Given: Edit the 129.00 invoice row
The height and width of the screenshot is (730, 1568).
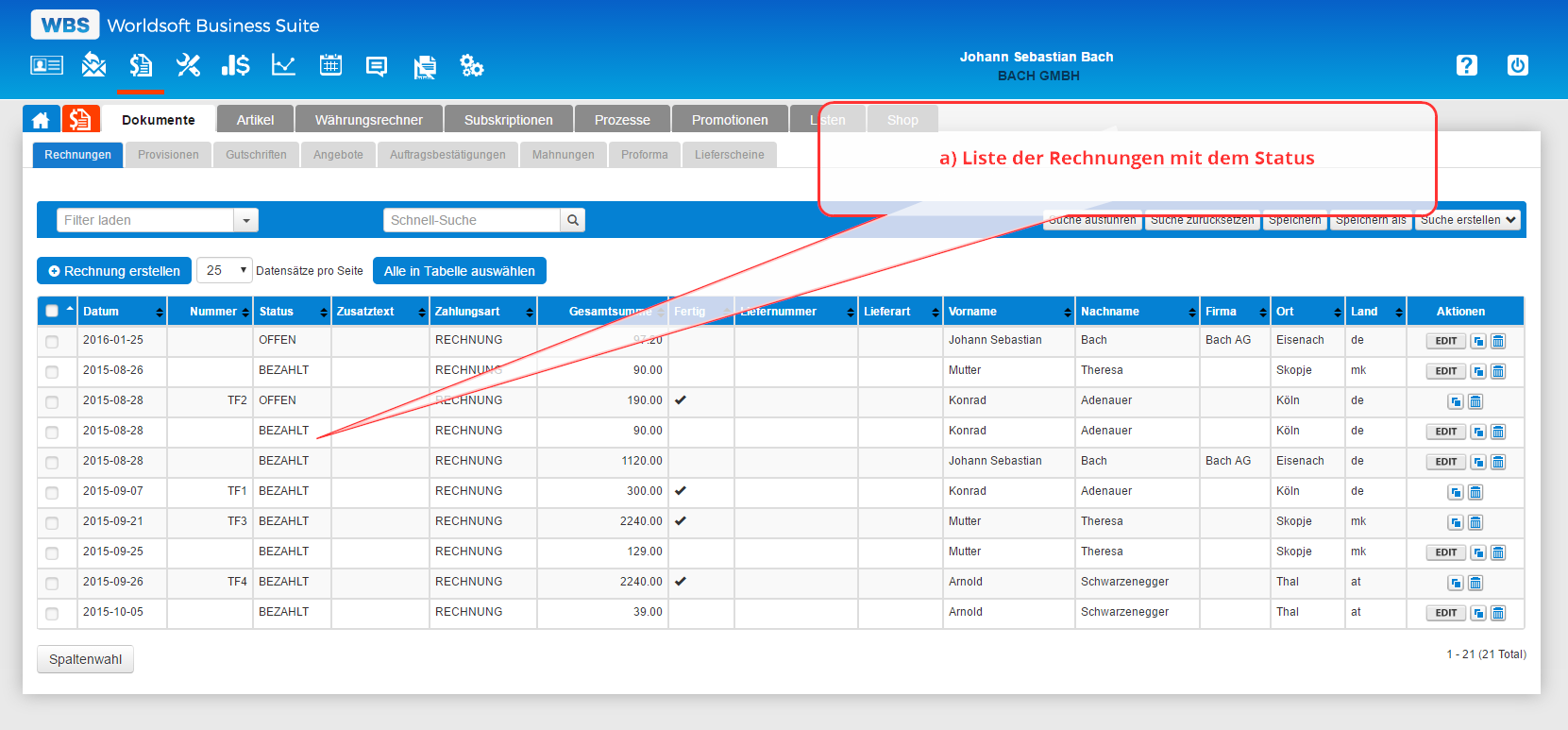Looking at the screenshot, I should coord(1446,552).
